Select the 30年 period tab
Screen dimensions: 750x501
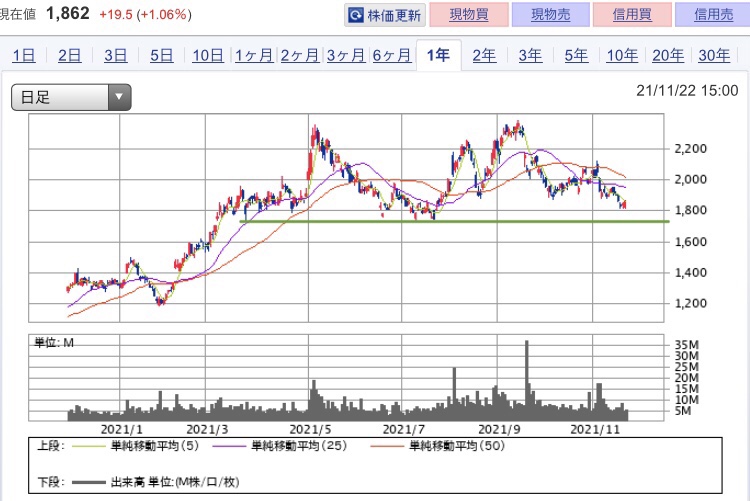714,56
